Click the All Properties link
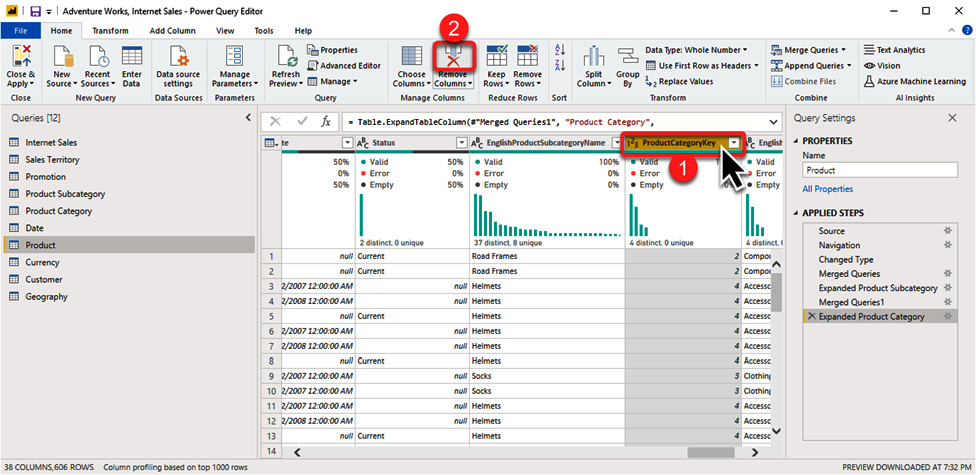The height and width of the screenshot is (475, 976). [828, 189]
